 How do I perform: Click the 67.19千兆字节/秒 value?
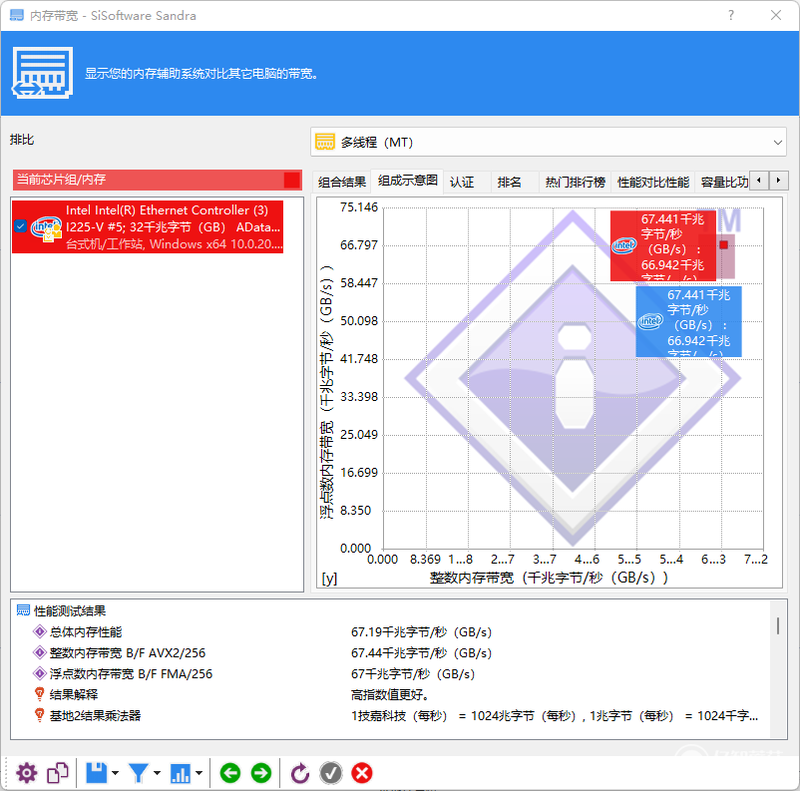point(421,632)
